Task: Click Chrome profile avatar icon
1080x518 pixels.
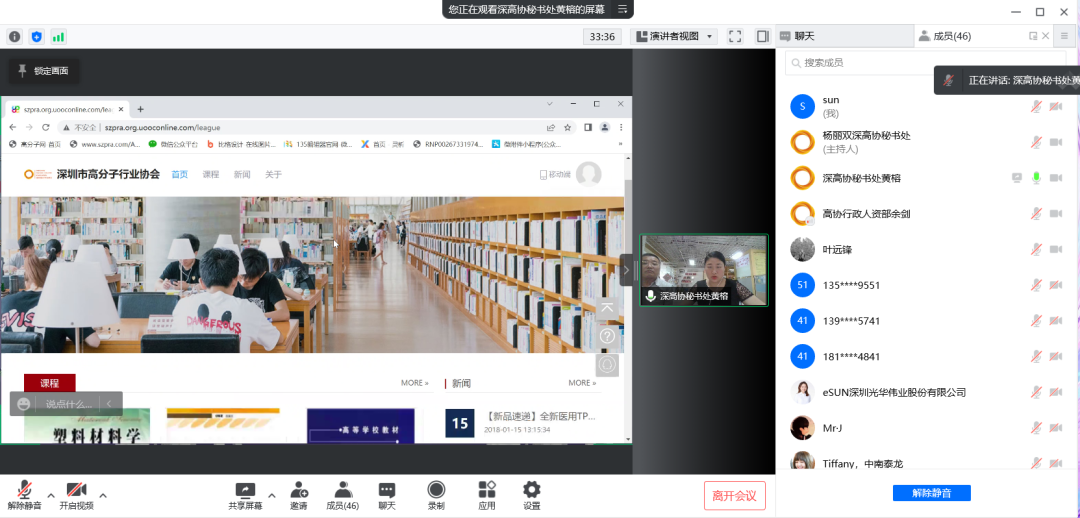Action: click(x=605, y=127)
